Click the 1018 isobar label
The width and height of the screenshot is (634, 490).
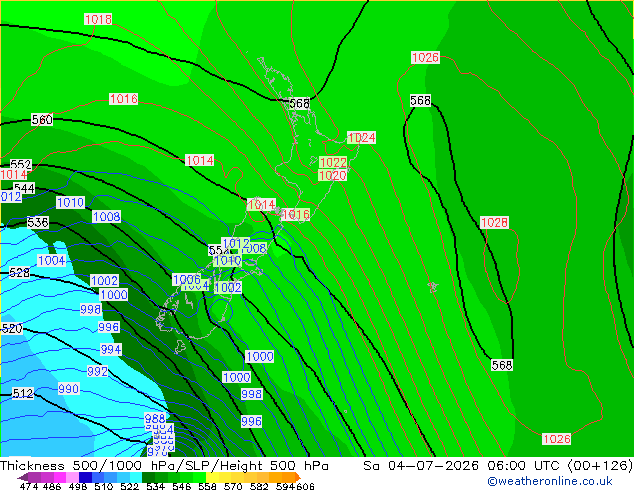coord(98,19)
